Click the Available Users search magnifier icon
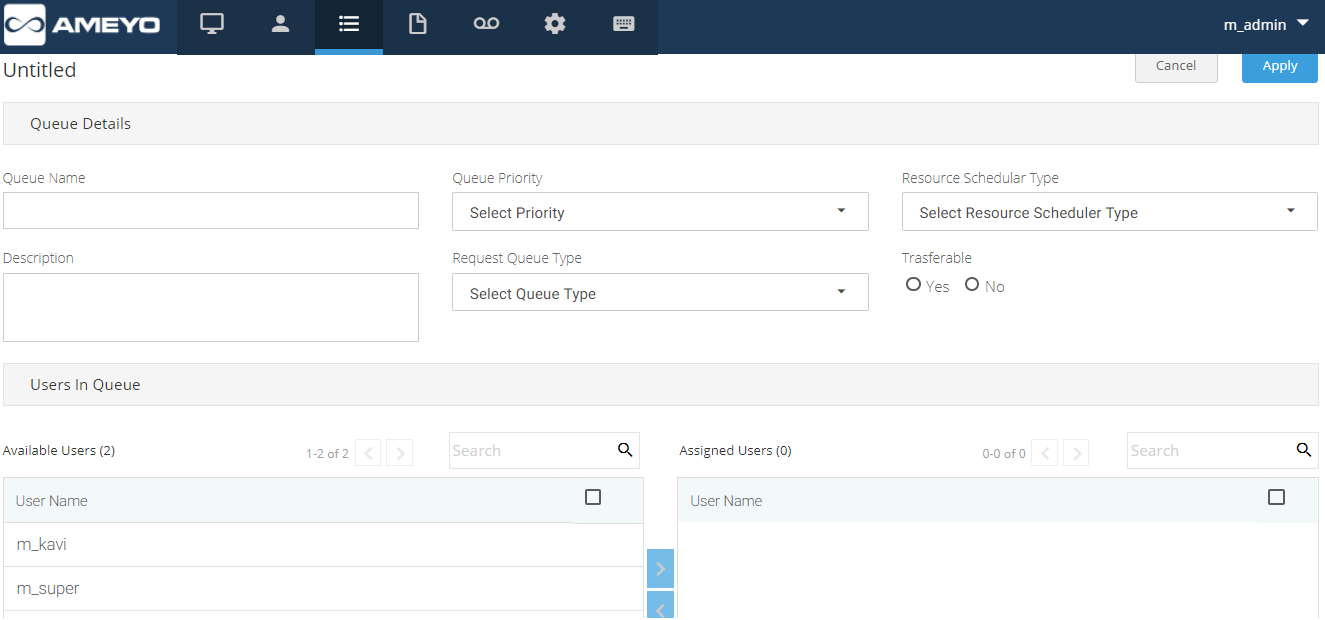Screen dimensions: 1325x620 coord(625,450)
